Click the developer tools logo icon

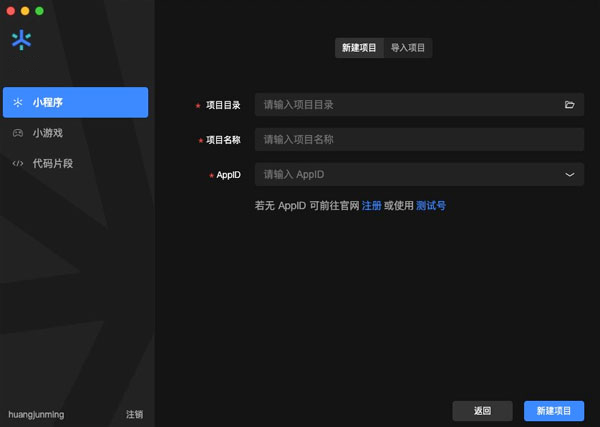pyautogui.click(x=21, y=40)
